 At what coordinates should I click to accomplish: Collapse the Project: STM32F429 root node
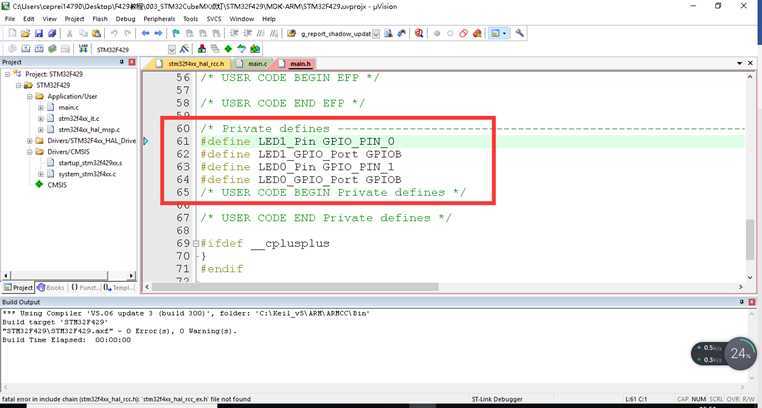click(x=8, y=74)
